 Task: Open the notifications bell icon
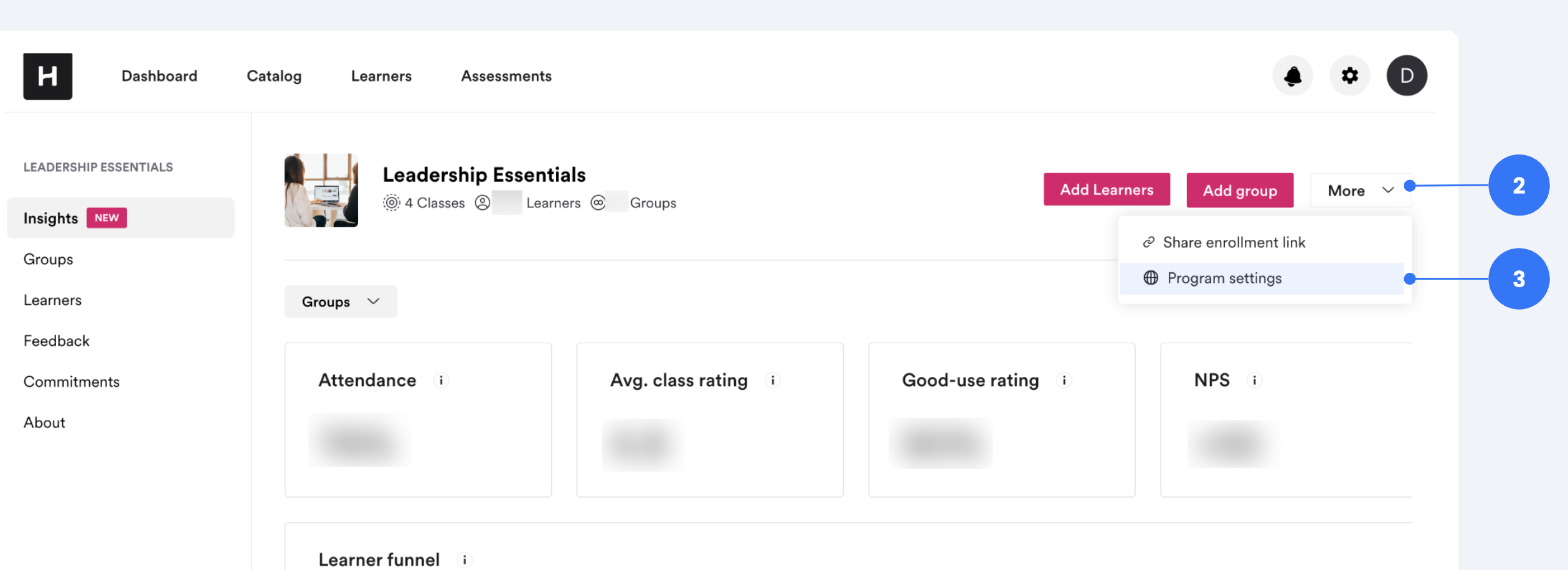coord(1292,76)
